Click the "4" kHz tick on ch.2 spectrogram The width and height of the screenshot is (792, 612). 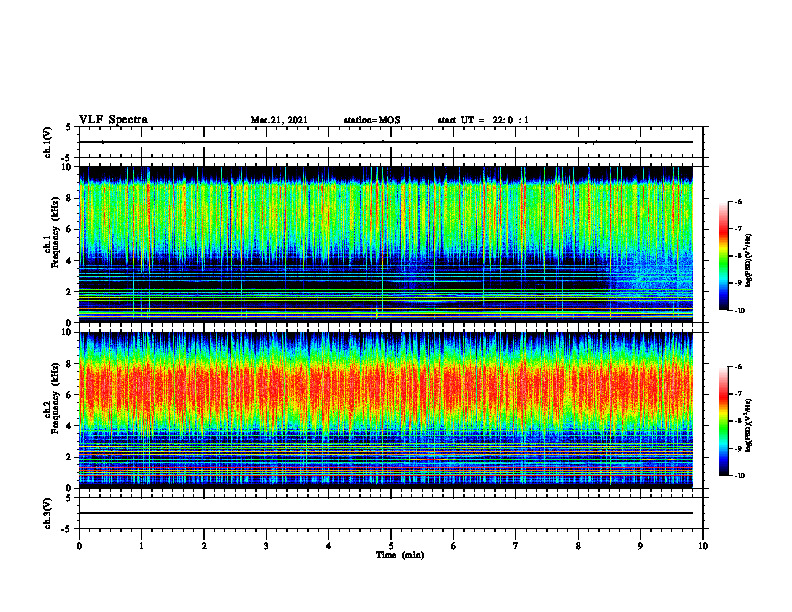(70, 426)
